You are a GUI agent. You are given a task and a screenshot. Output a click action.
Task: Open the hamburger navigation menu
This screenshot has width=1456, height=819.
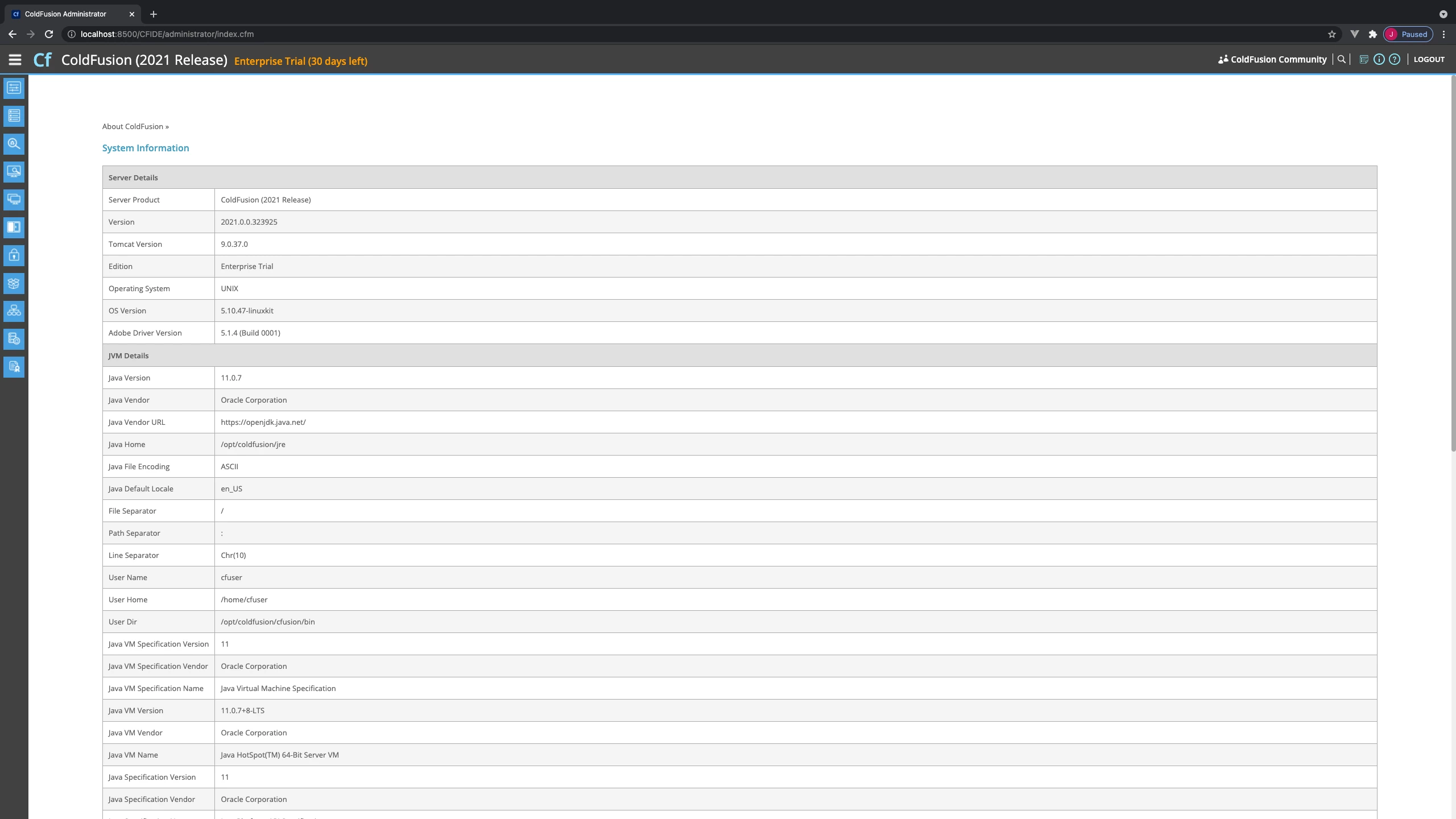click(15, 60)
